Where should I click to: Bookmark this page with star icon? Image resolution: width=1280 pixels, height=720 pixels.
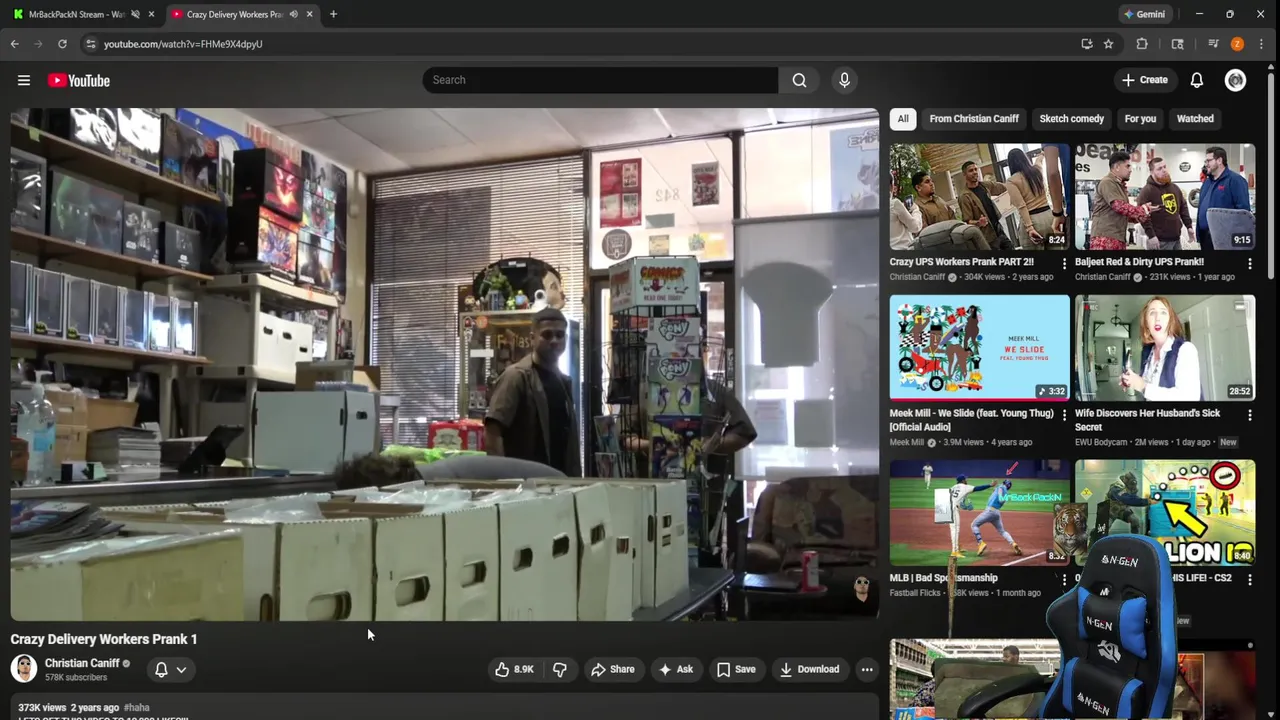[x=1108, y=44]
